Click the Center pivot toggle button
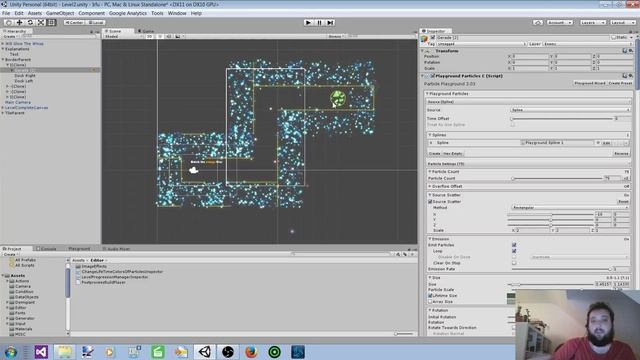The image size is (640, 360). (x=74, y=22)
